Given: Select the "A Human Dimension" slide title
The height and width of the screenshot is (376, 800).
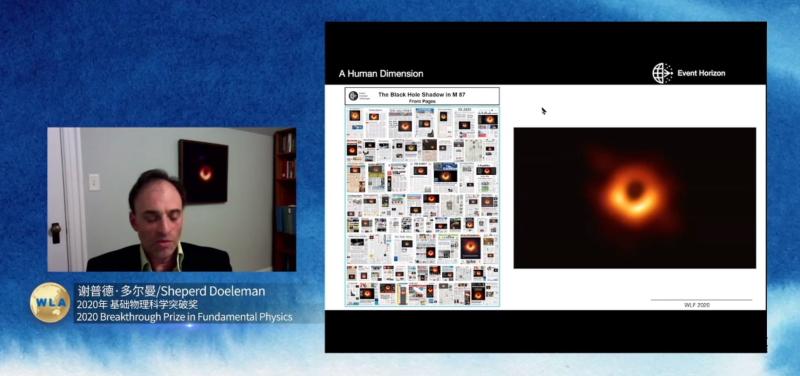Looking at the screenshot, I should [x=381, y=73].
